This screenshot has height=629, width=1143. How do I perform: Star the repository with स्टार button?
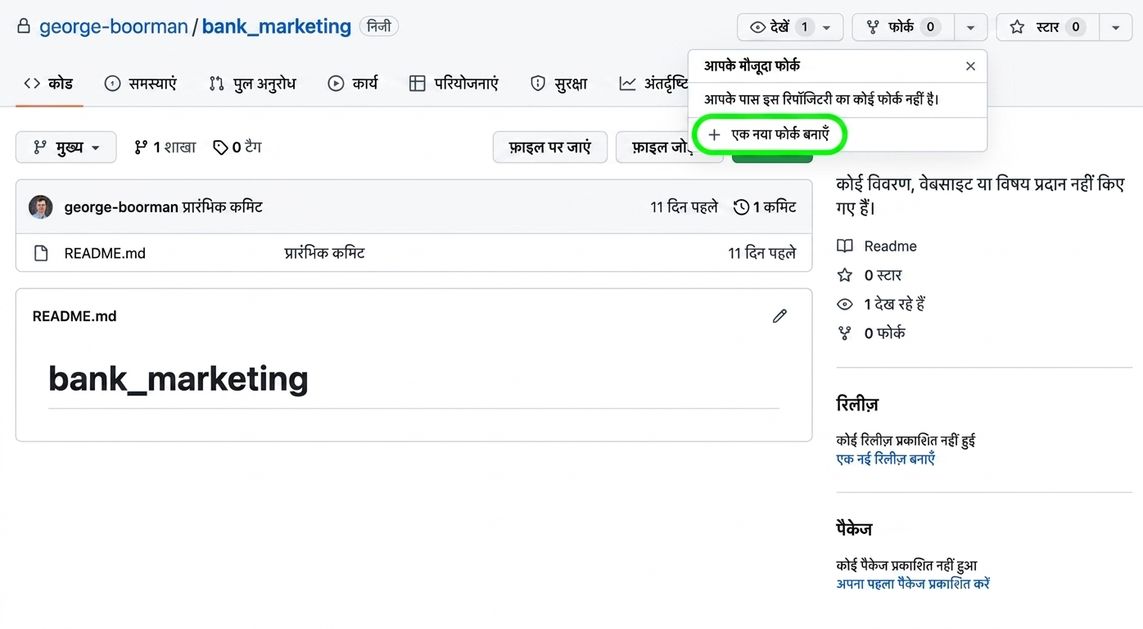(x=1046, y=27)
